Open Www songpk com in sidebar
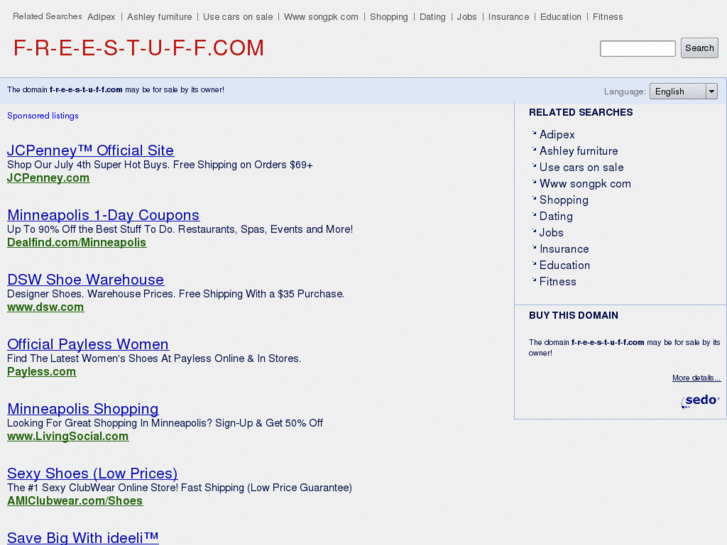 click(x=585, y=184)
